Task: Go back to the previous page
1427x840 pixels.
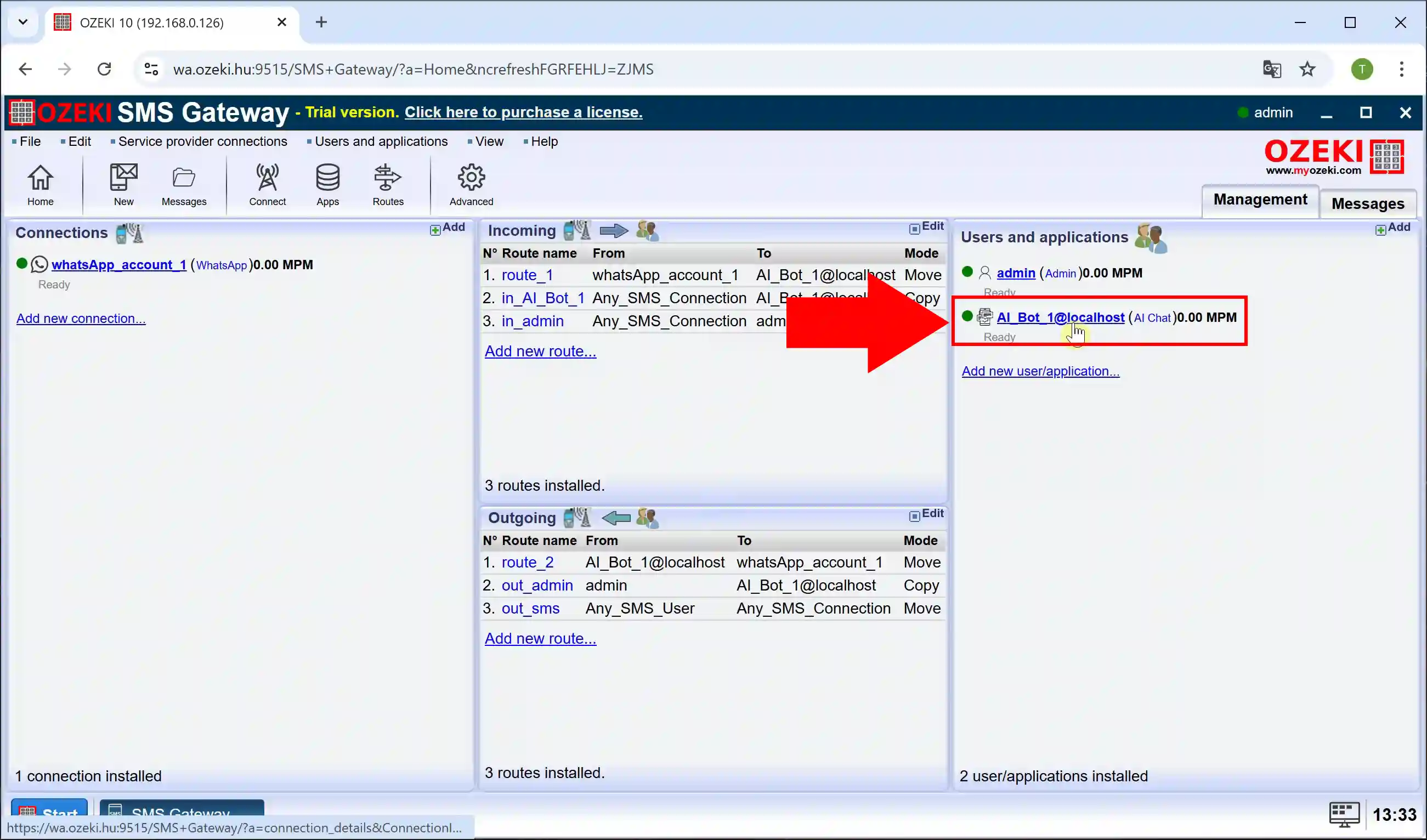Action: click(25, 69)
